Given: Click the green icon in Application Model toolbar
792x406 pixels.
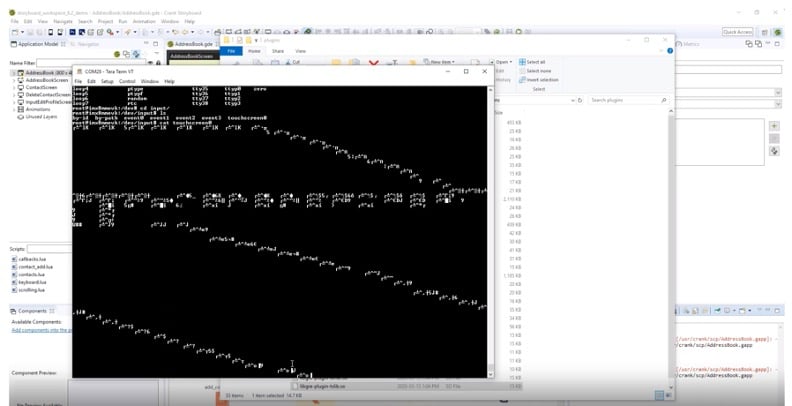Looking at the screenshot, I should click(117, 54).
